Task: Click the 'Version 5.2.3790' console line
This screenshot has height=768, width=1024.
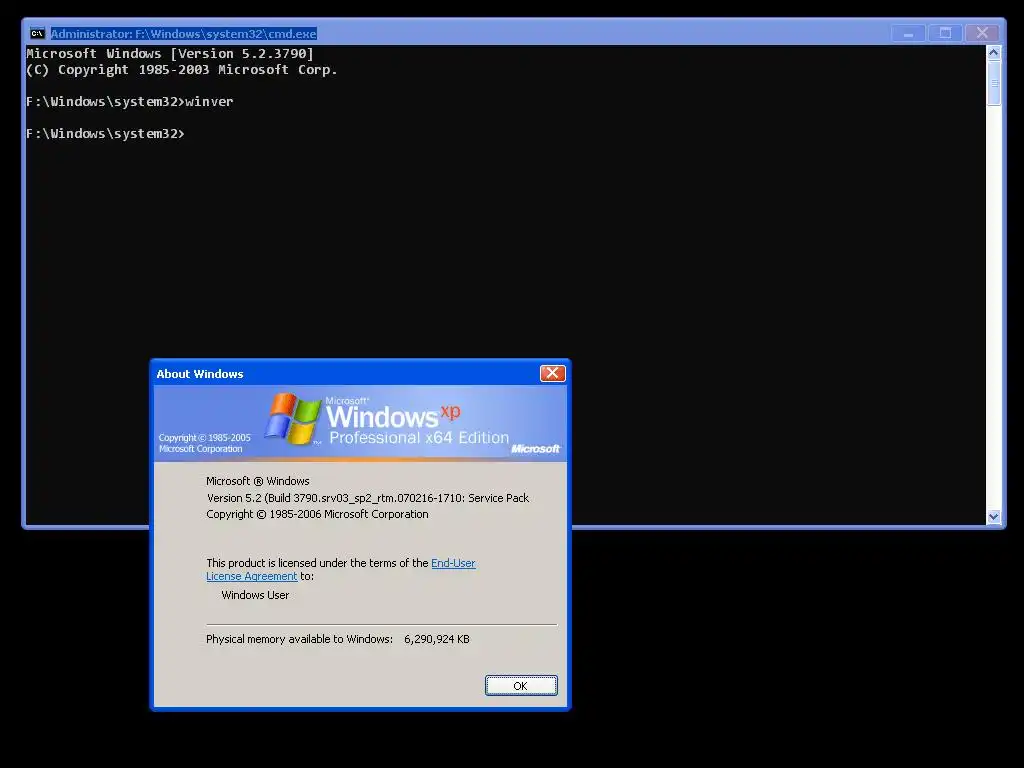Action: click(170, 54)
